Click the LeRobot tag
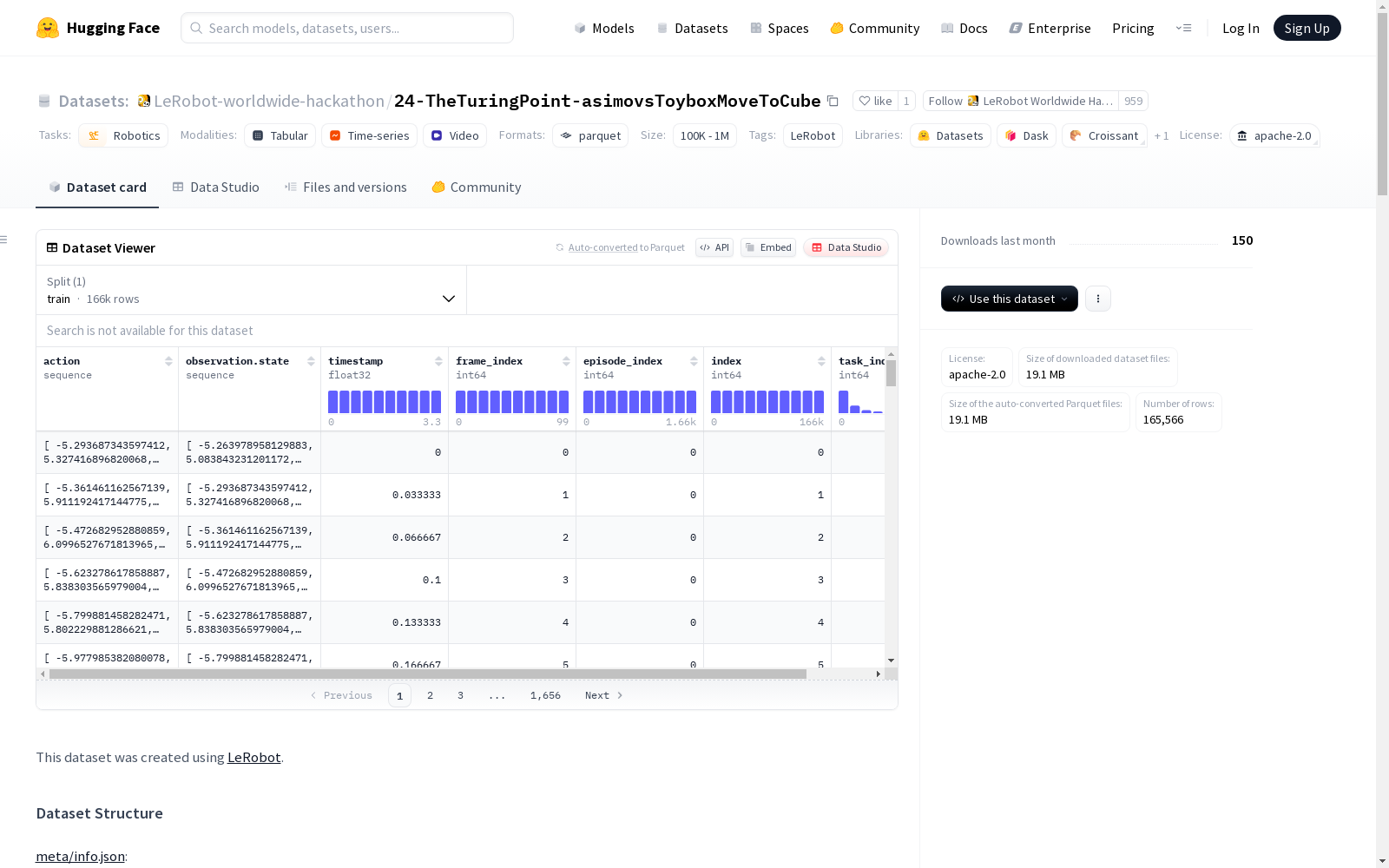The image size is (1389, 868). pyautogui.click(x=813, y=135)
